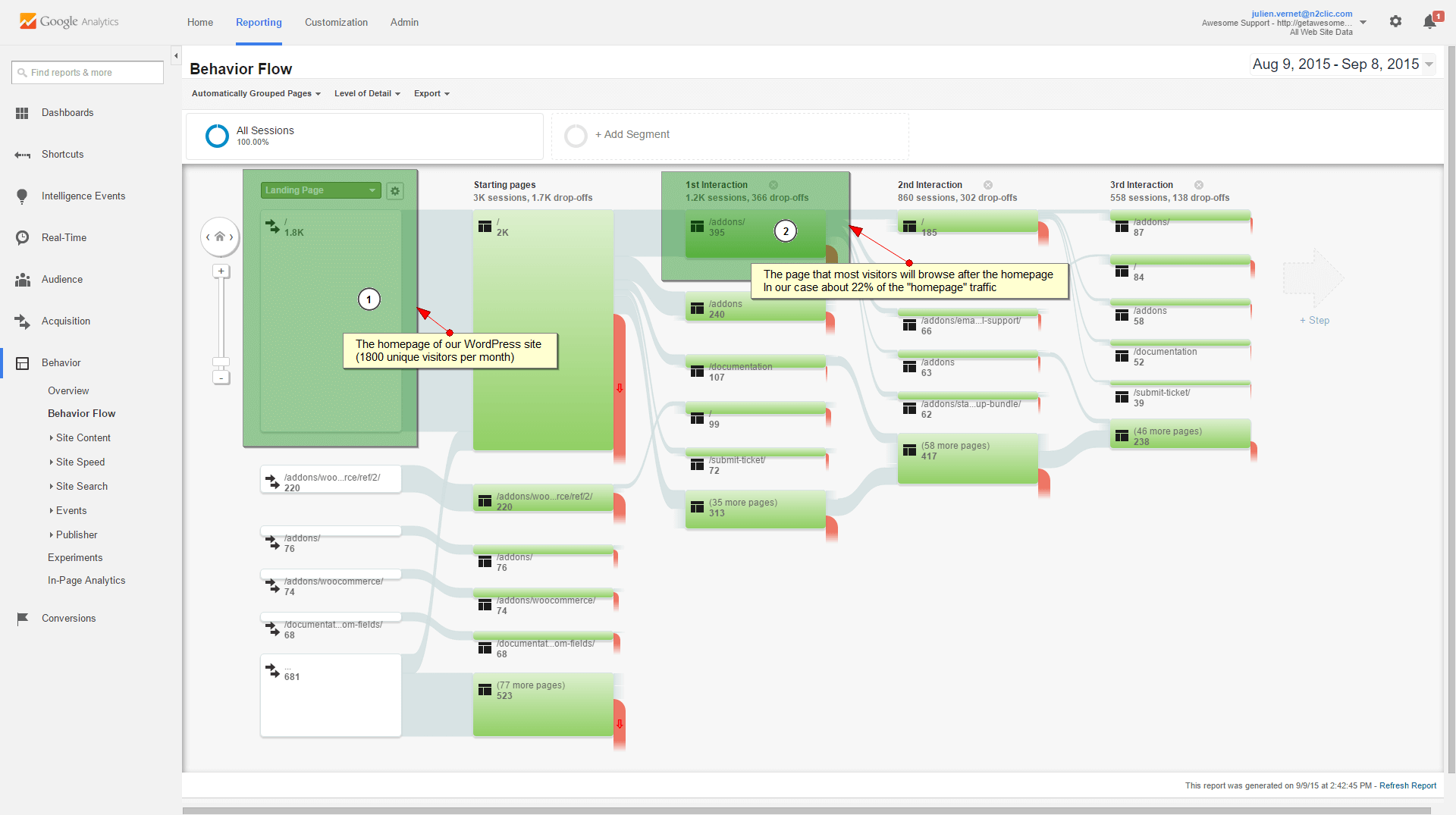The height and width of the screenshot is (815, 1456).
Task: Click the All Sessions segment circle
Action: pos(217,136)
